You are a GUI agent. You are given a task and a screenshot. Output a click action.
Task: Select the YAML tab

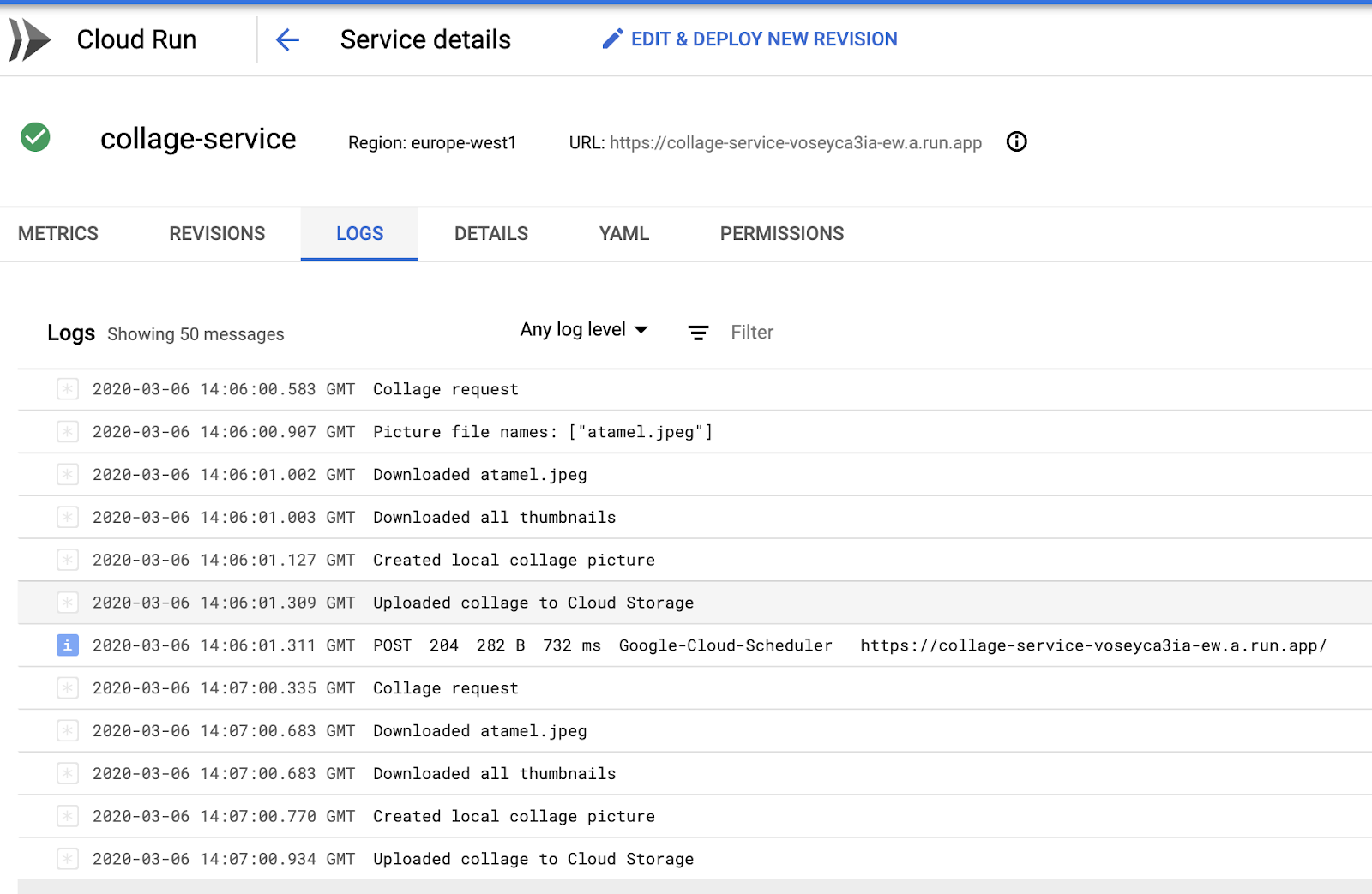coord(623,234)
